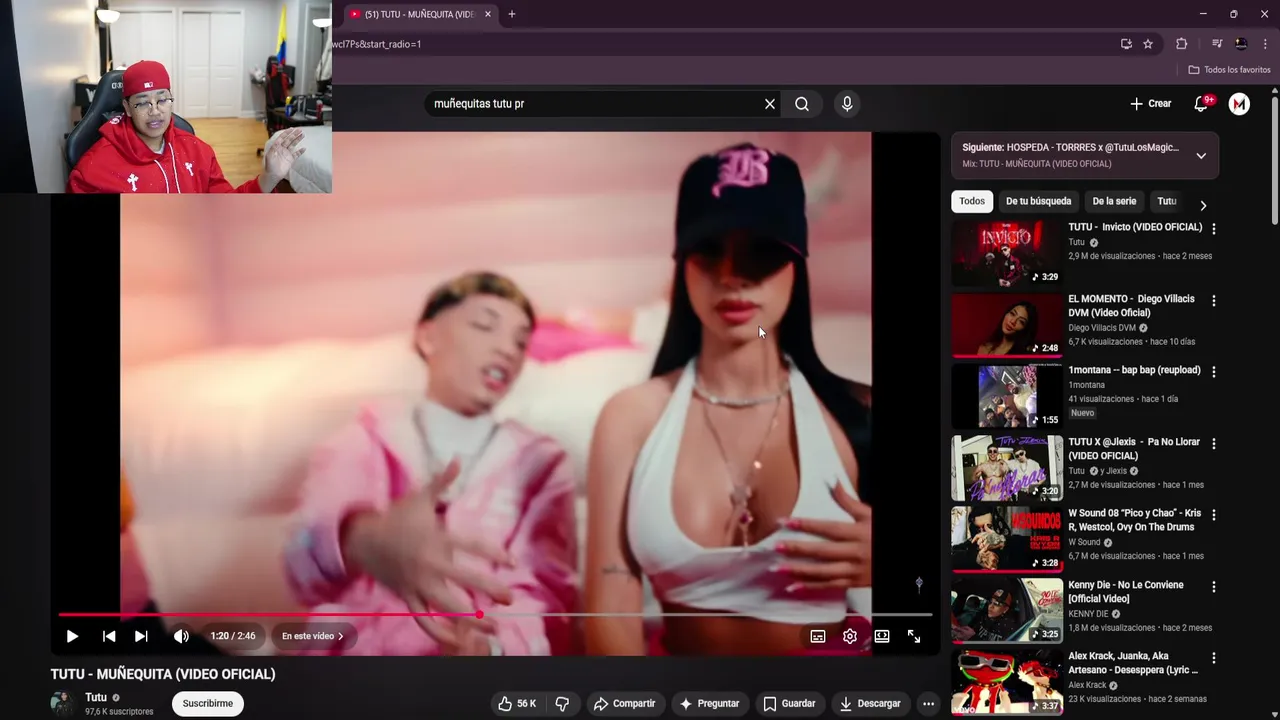Play the paused video
This screenshot has width=1280, height=720.
coord(72,636)
